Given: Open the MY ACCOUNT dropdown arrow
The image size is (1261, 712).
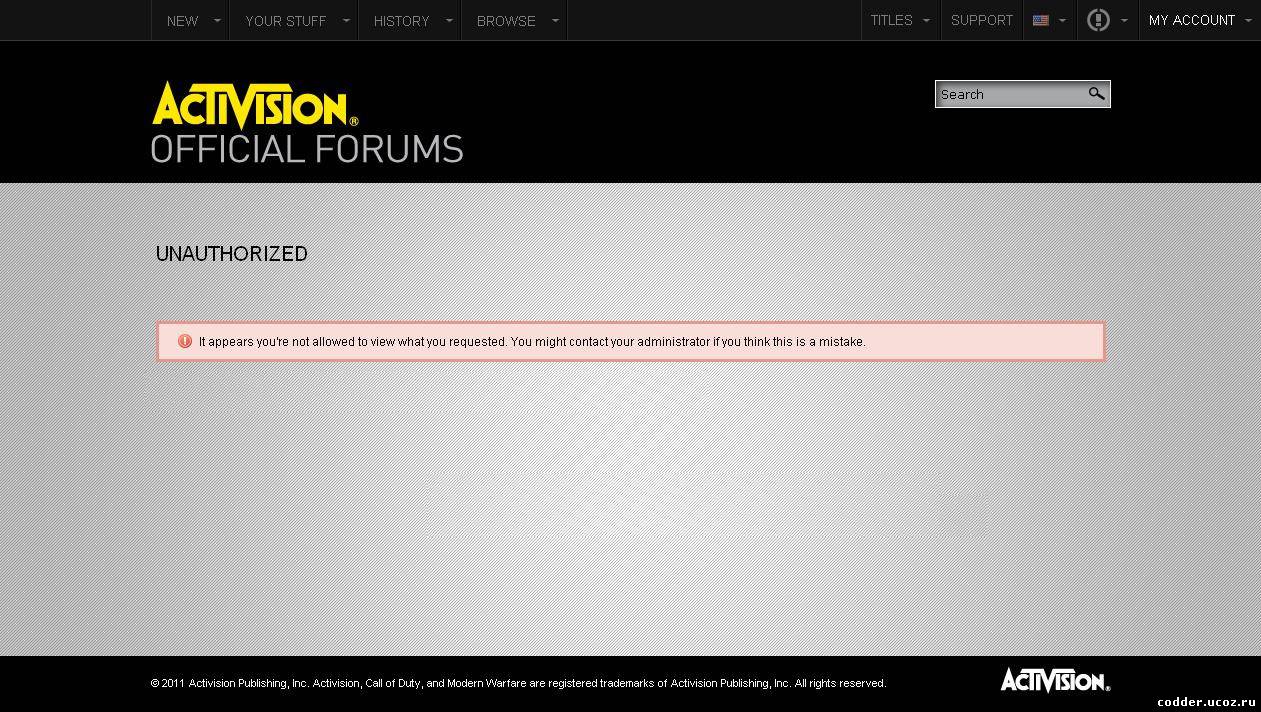Looking at the screenshot, I should click(x=1248, y=20).
